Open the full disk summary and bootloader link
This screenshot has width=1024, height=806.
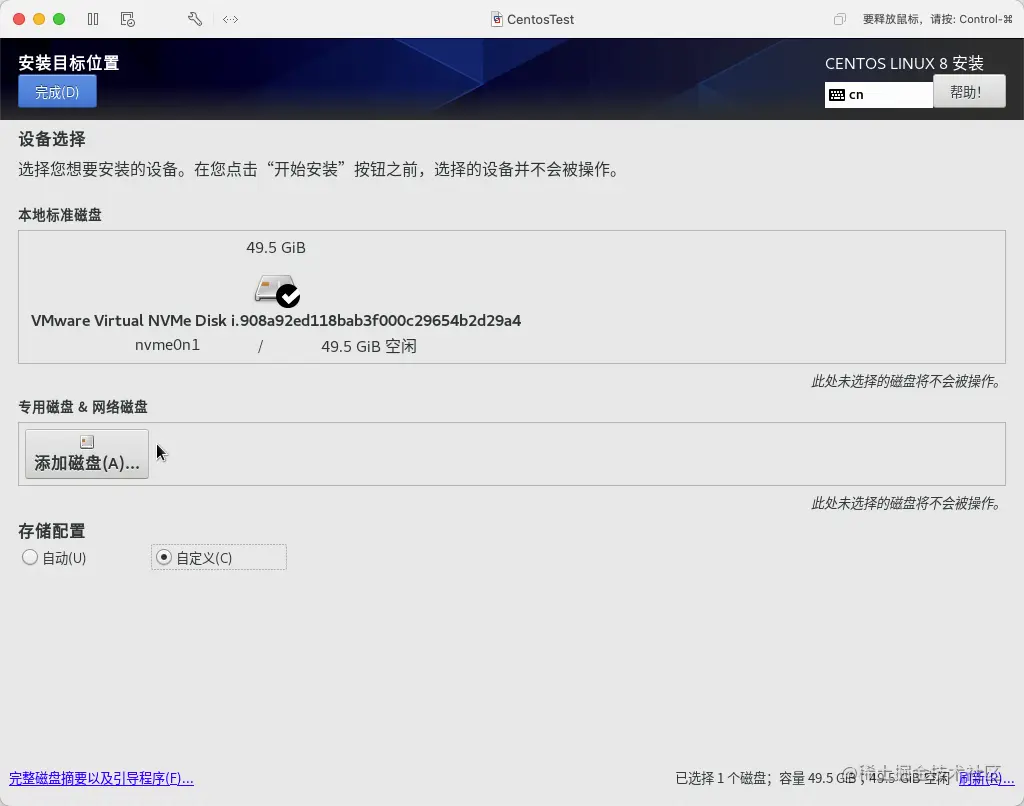pyautogui.click(x=101, y=779)
